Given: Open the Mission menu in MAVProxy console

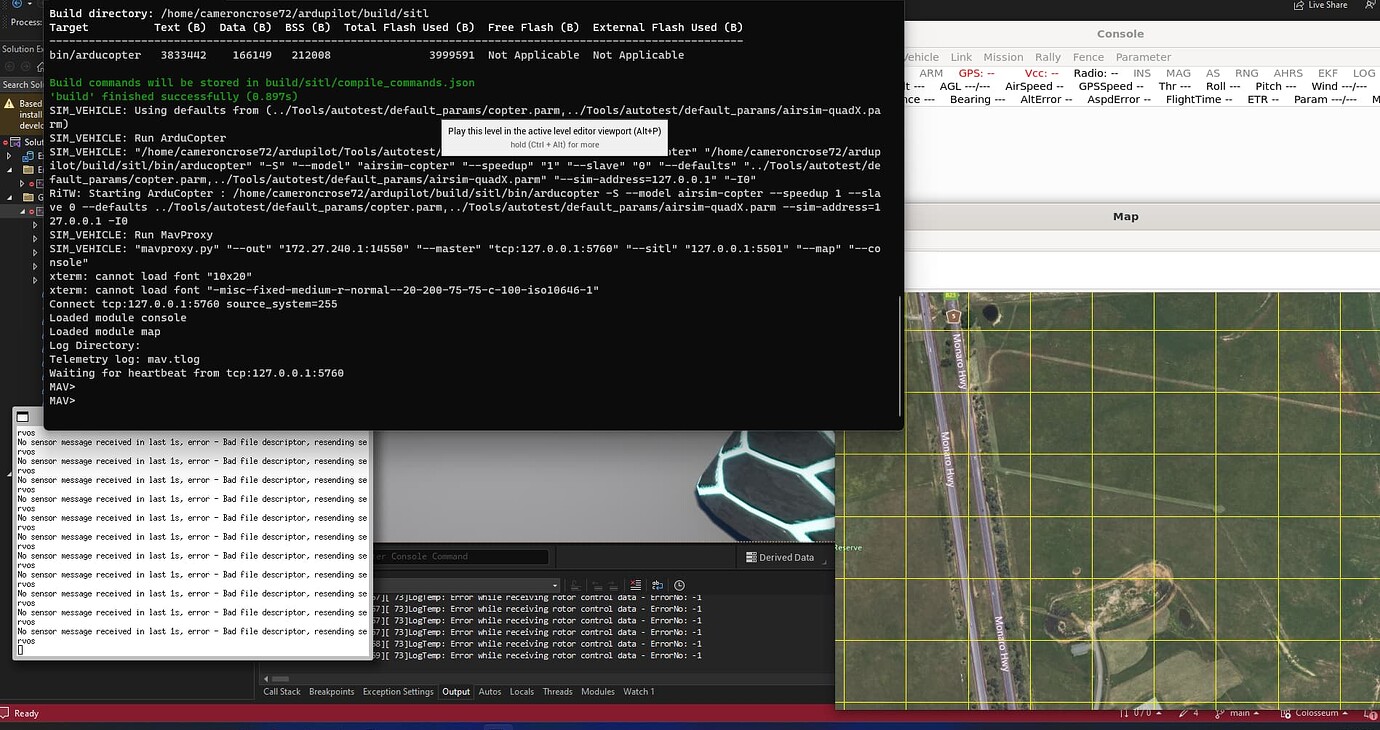Looking at the screenshot, I should (1003, 57).
